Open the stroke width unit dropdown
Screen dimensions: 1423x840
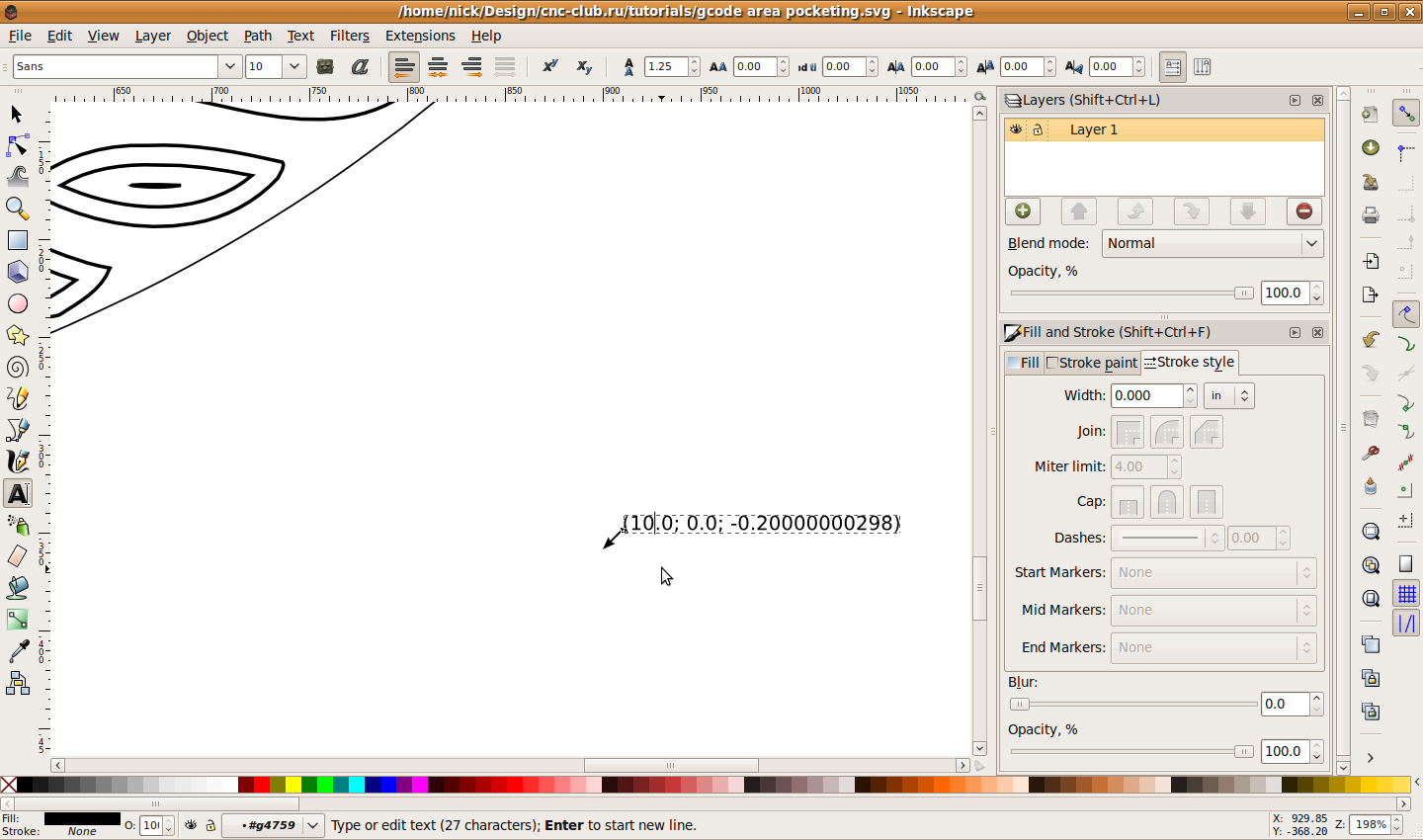click(1229, 395)
